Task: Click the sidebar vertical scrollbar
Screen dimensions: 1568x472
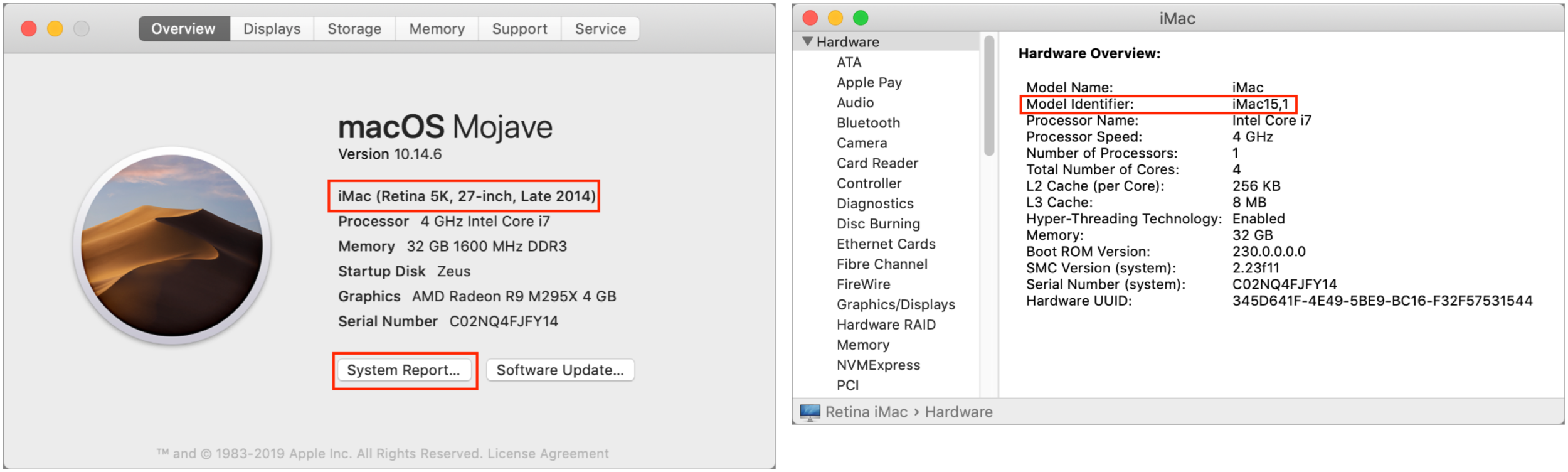Action: point(989,95)
